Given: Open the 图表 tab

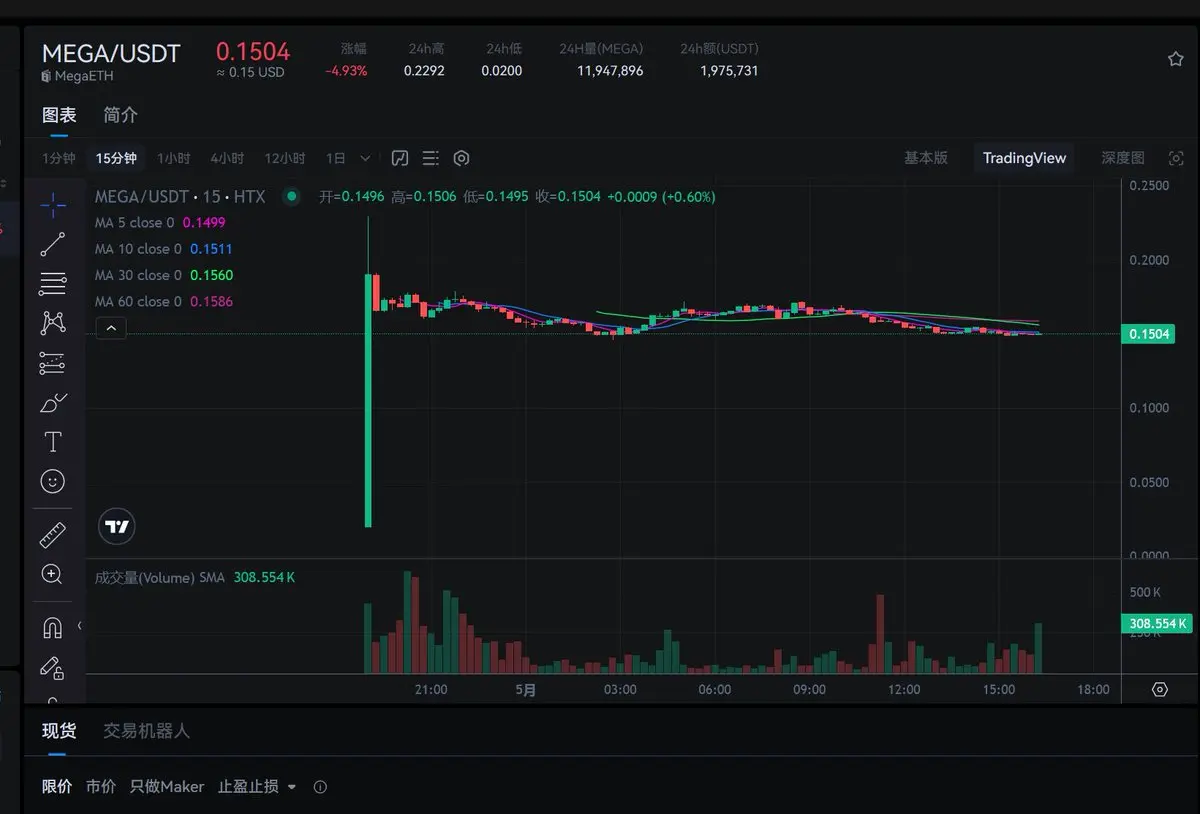Looking at the screenshot, I should 59,115.
